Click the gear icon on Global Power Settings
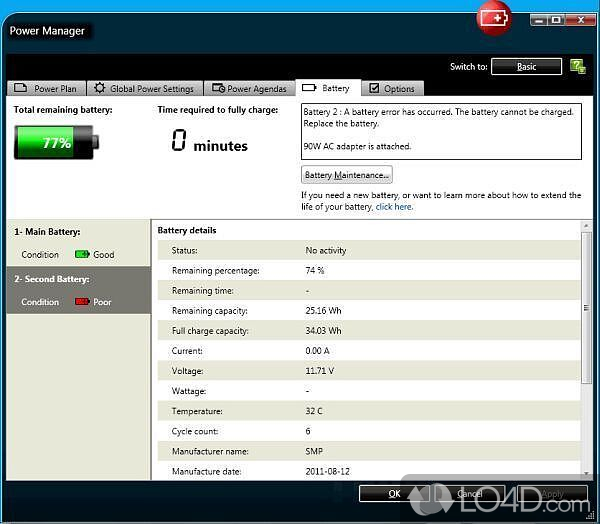The height and width of the screenshot is (524, 600). click(x=99, y=88)
